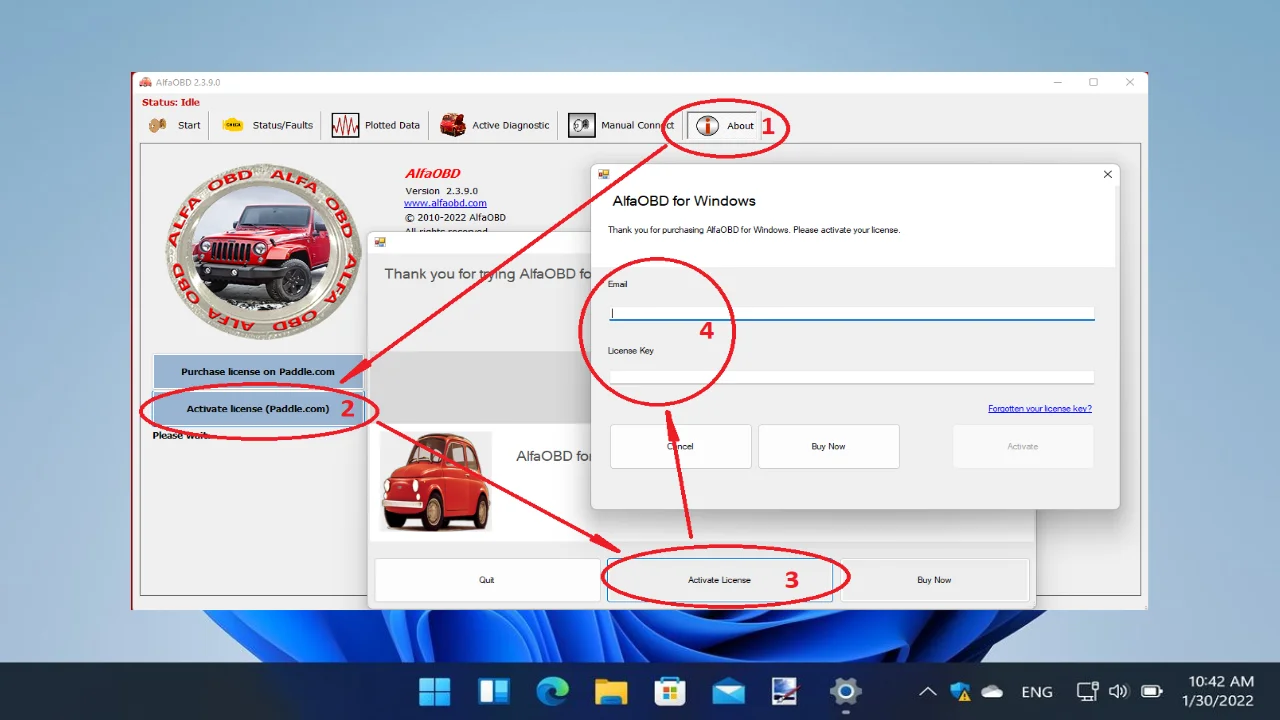1280x720 pixels.
Task: Open the network tray icon
Action: click(1088, 691)
